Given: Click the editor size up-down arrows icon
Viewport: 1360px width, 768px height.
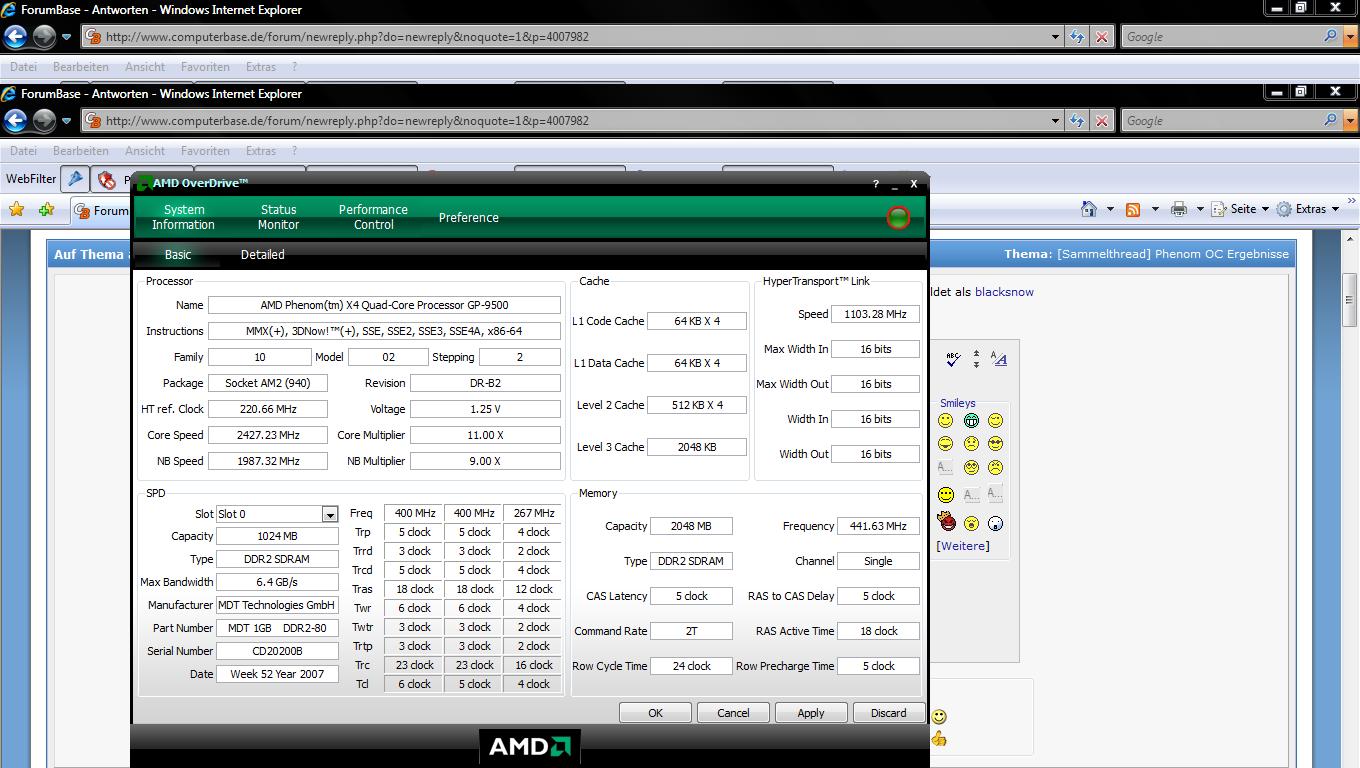Looking at the screenshot, I should click(976, 359).
